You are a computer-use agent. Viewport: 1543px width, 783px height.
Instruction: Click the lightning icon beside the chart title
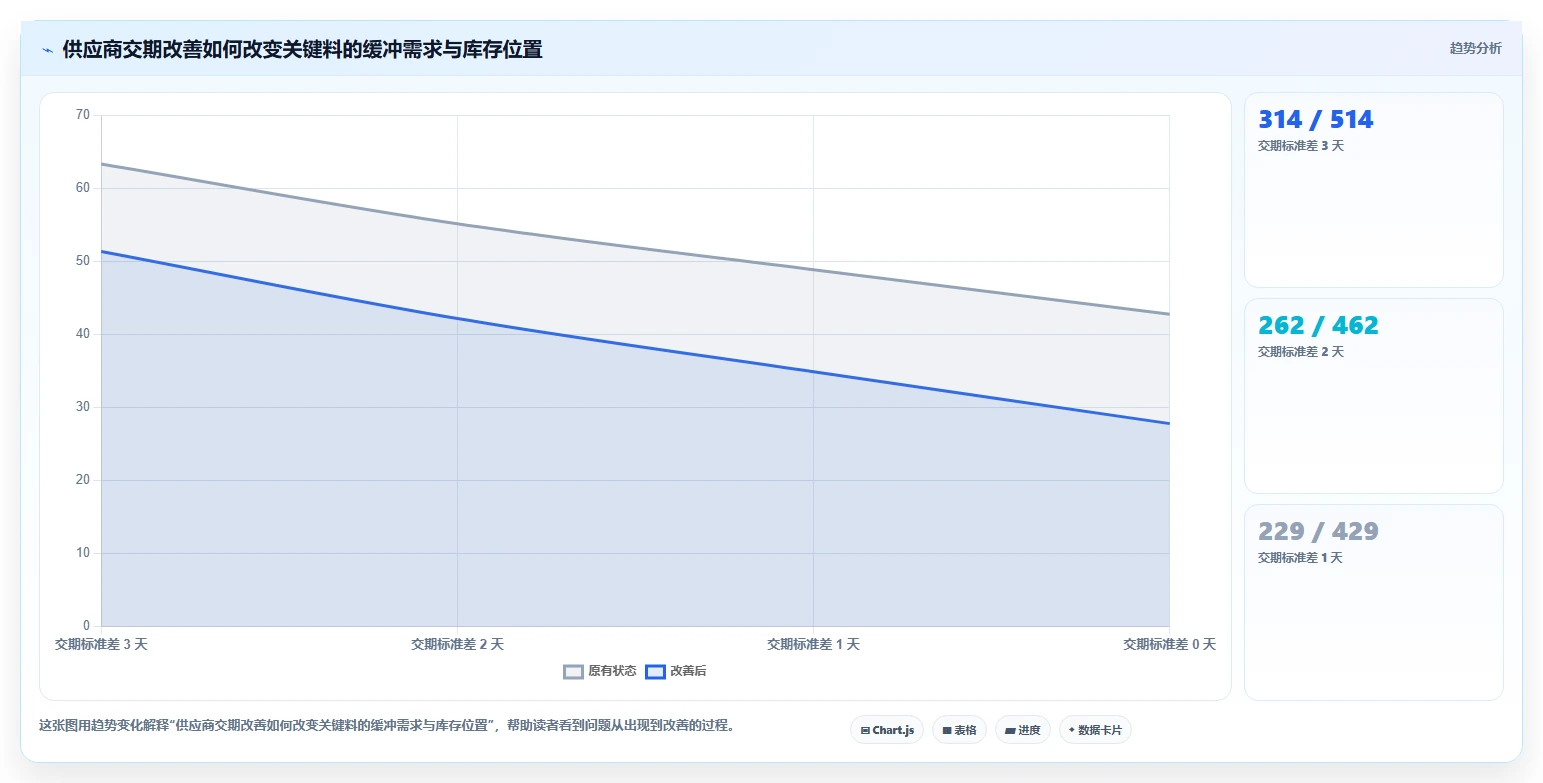[48, 50]
